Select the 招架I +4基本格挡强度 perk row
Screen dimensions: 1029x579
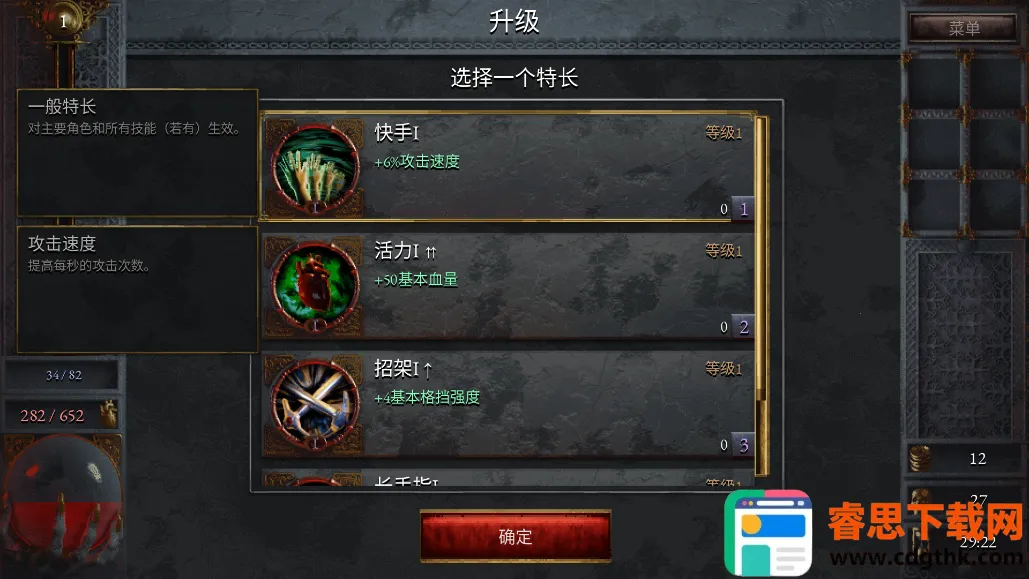508,404
